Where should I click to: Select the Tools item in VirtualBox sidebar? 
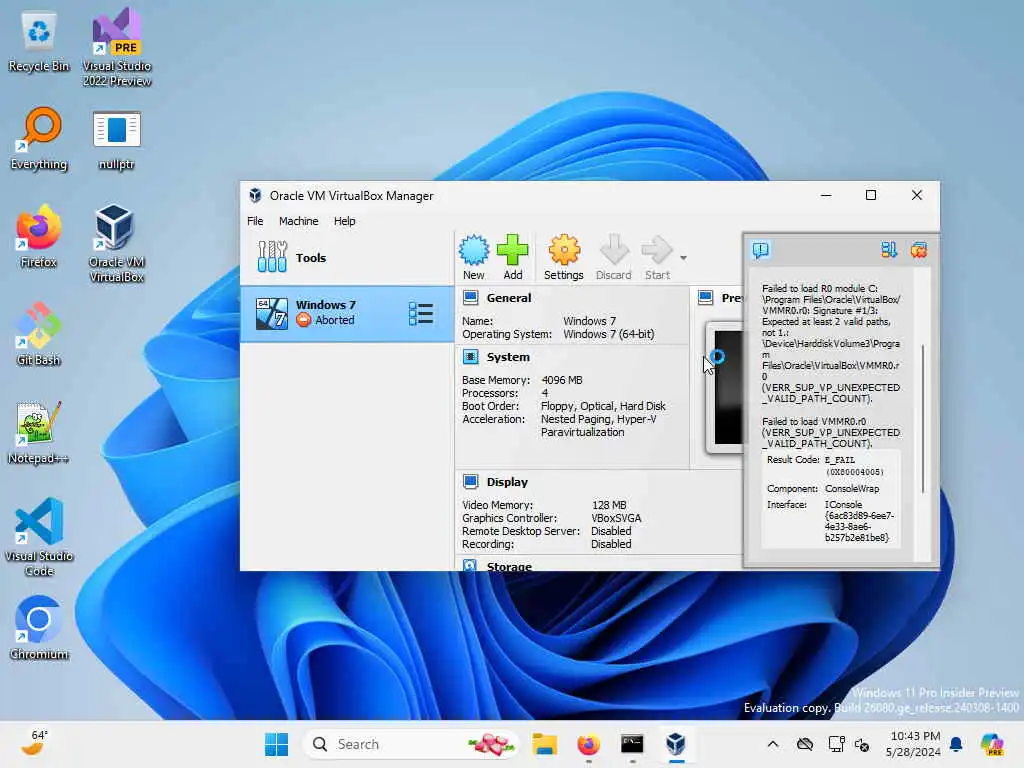point(347,257)
